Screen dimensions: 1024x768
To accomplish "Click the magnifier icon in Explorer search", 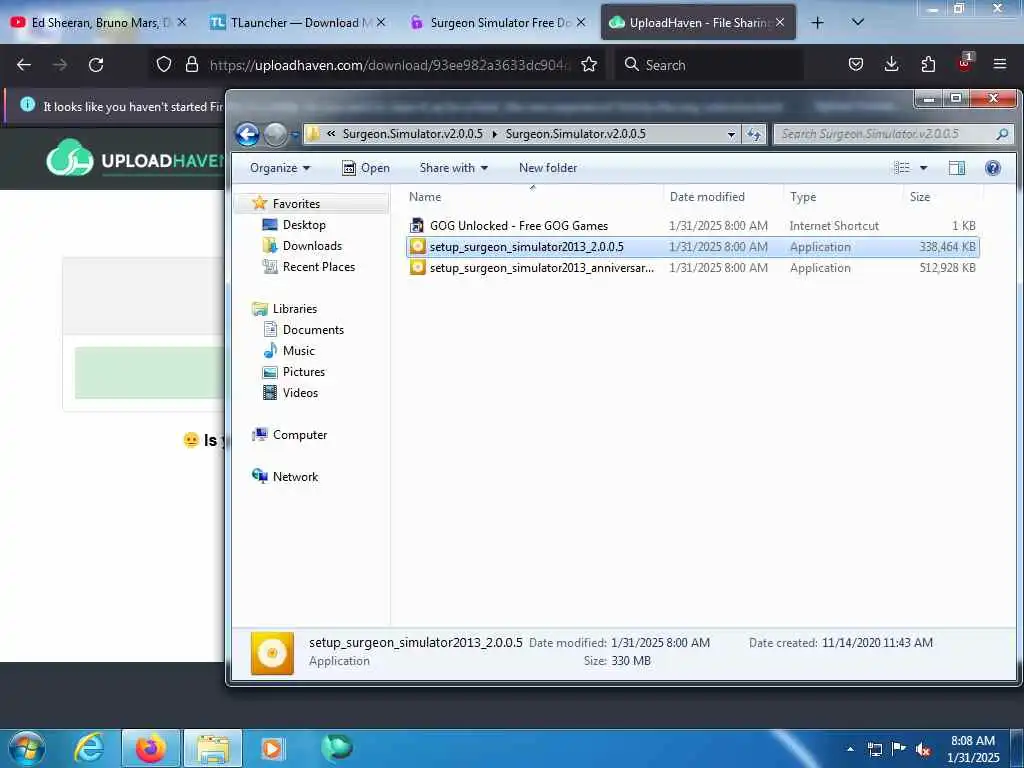I will point(1002,134).
